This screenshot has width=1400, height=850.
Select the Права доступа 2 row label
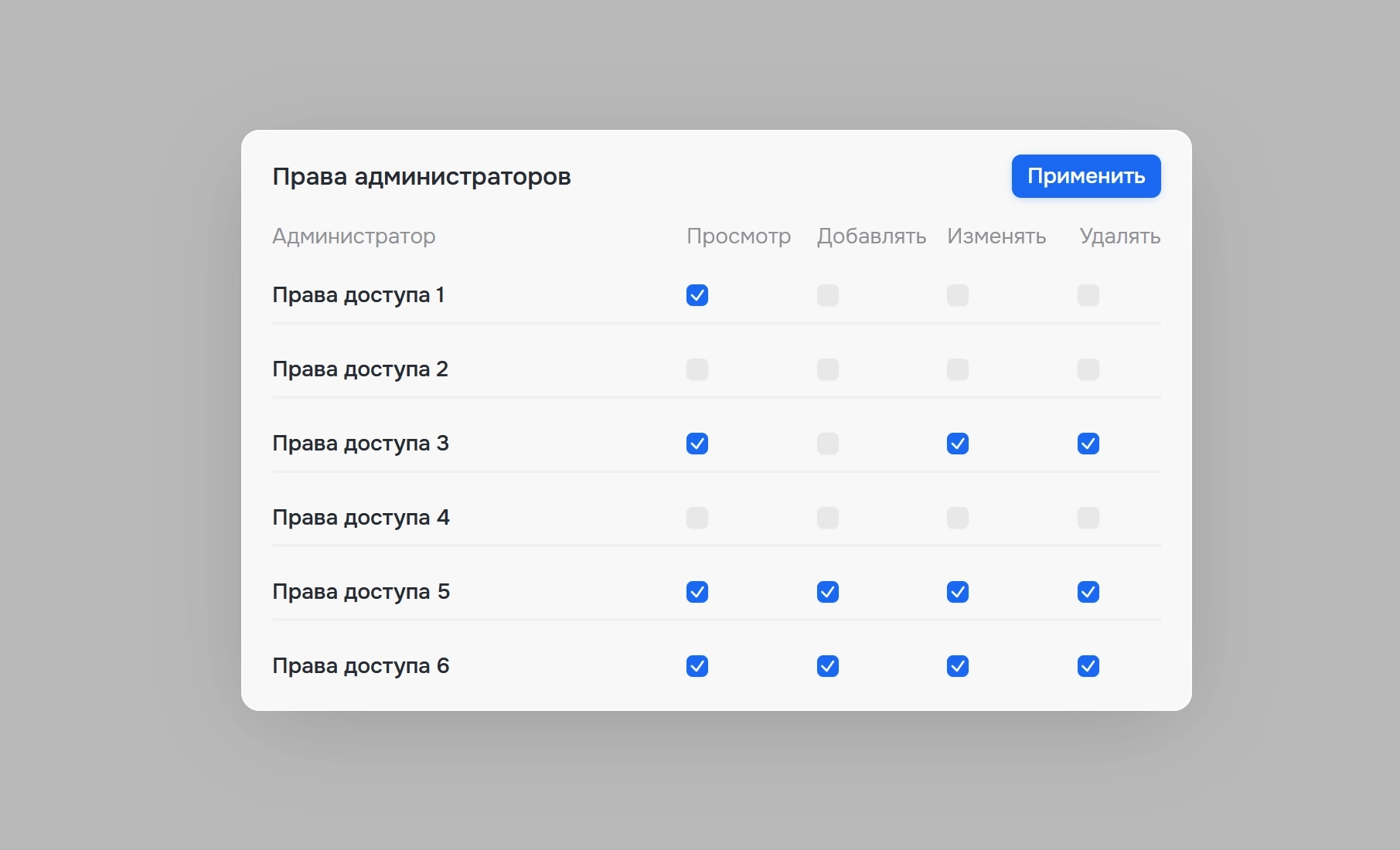(360, 369)
